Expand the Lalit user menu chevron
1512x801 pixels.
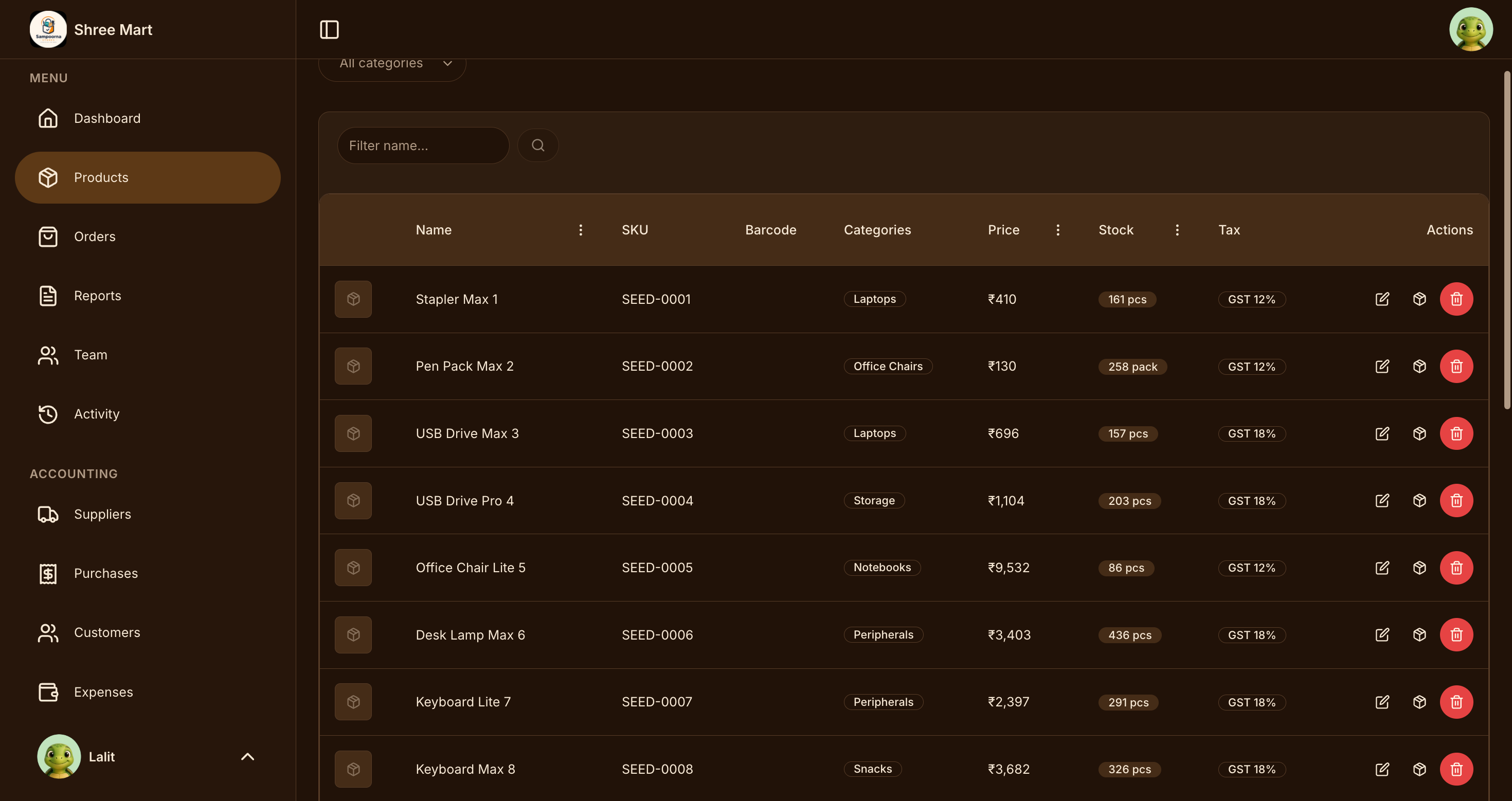[248, 756]
